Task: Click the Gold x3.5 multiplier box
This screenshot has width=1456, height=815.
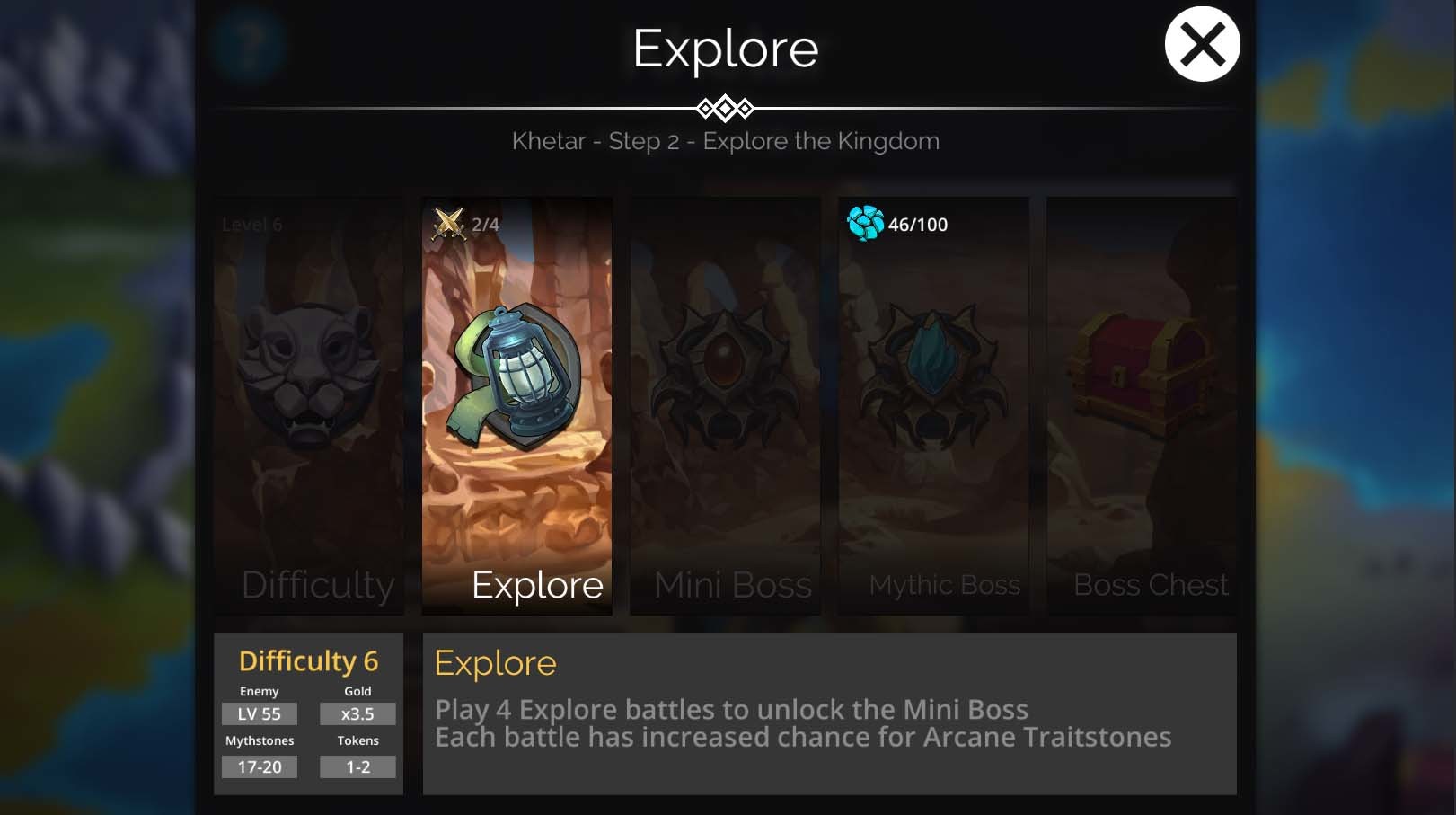Action: click(x=357, y=714)
